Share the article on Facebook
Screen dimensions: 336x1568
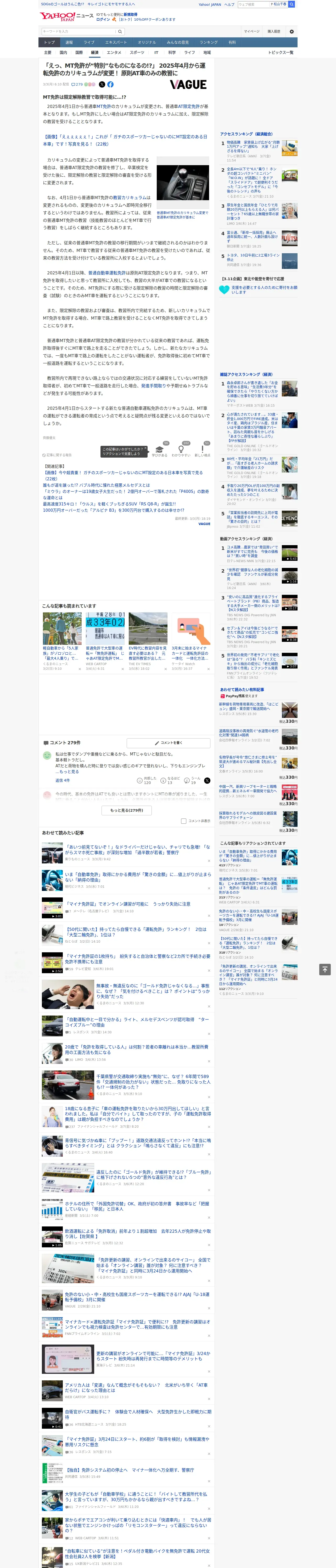(110, 85)
